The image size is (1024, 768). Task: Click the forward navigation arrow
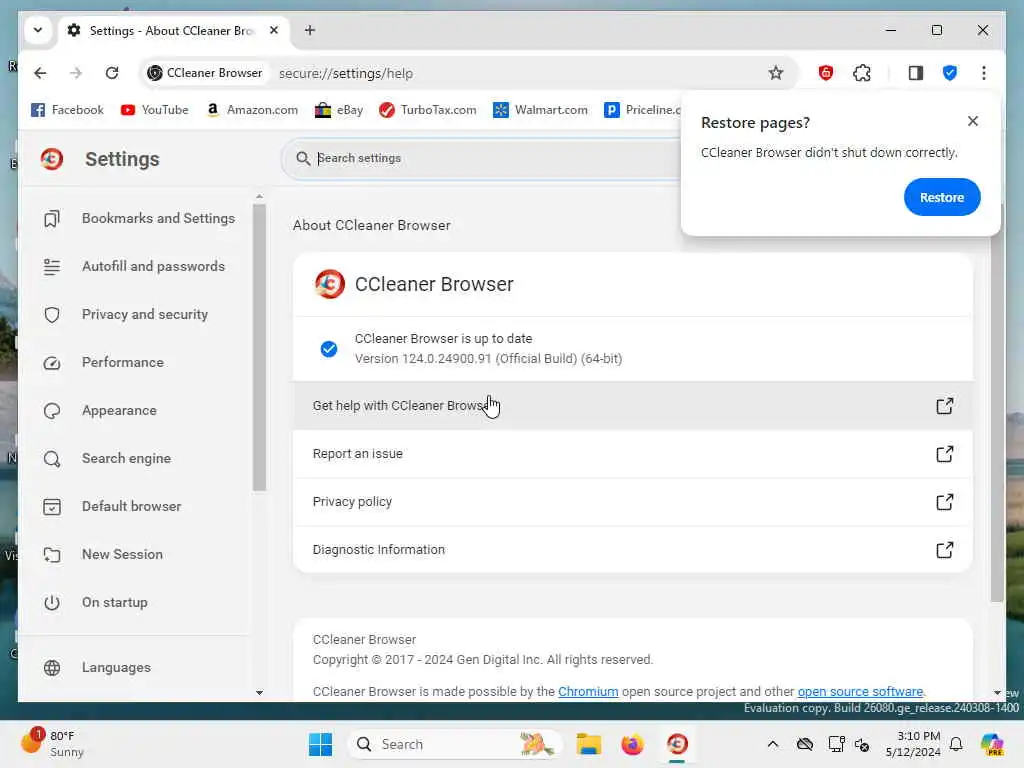tap(76, 73)
